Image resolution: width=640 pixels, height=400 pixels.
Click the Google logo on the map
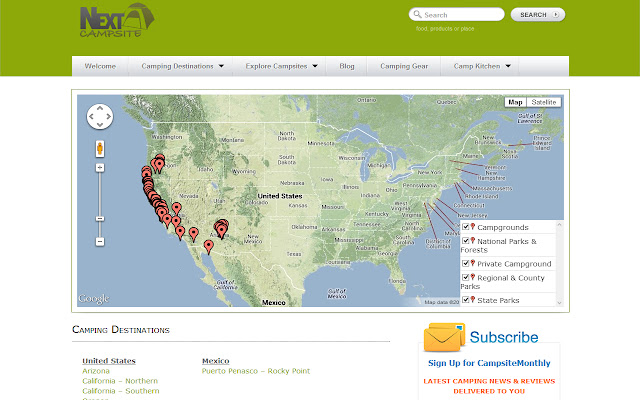tap(94, 299)
